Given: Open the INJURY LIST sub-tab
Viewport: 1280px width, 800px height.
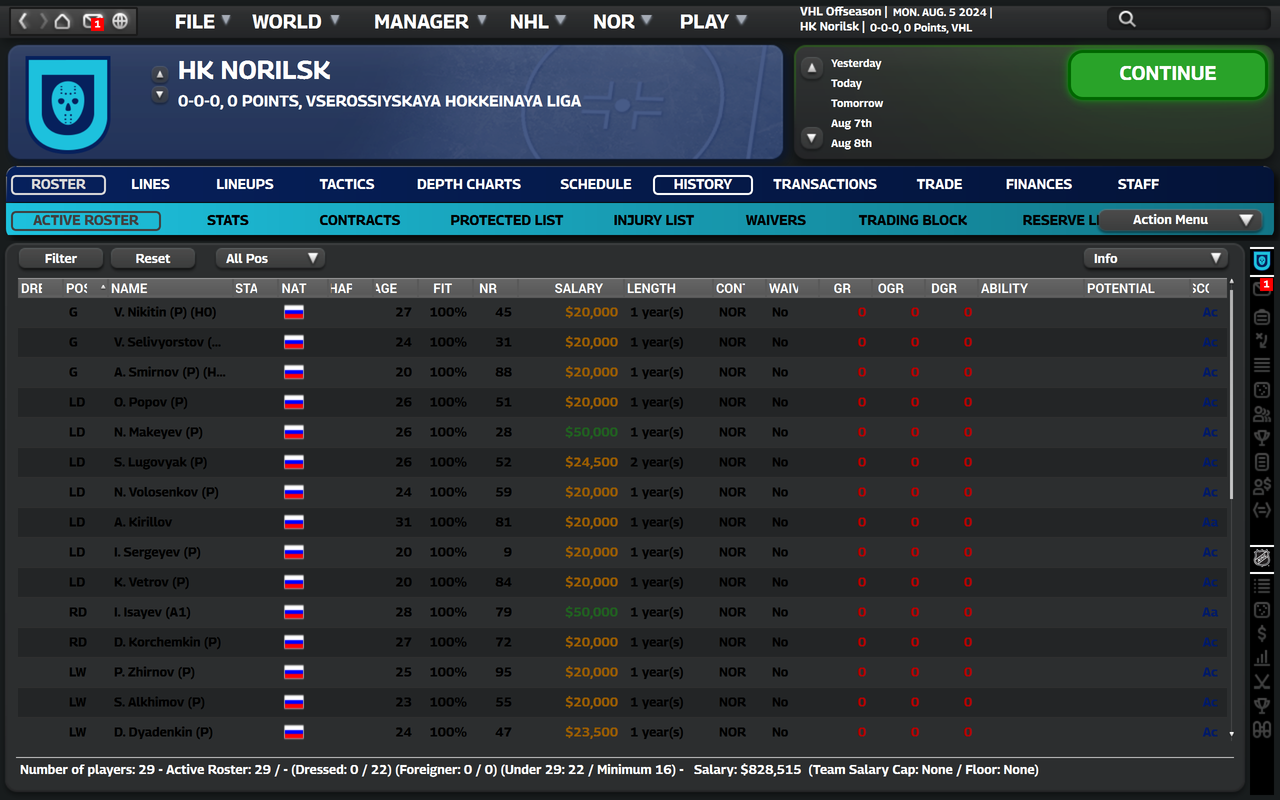Looking at the screenshot, I should point(654,220).
